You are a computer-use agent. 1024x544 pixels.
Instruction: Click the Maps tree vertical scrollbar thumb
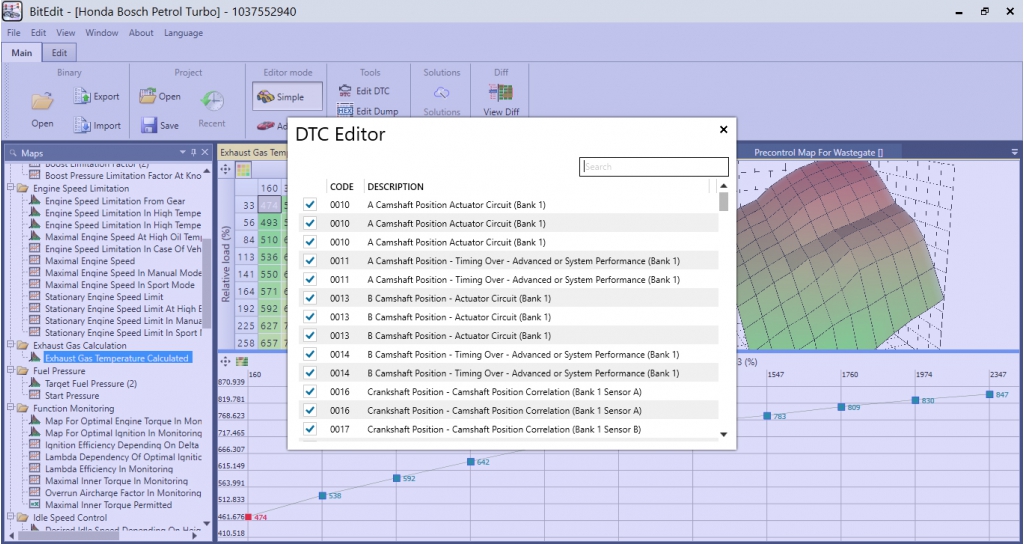[207, 282]
